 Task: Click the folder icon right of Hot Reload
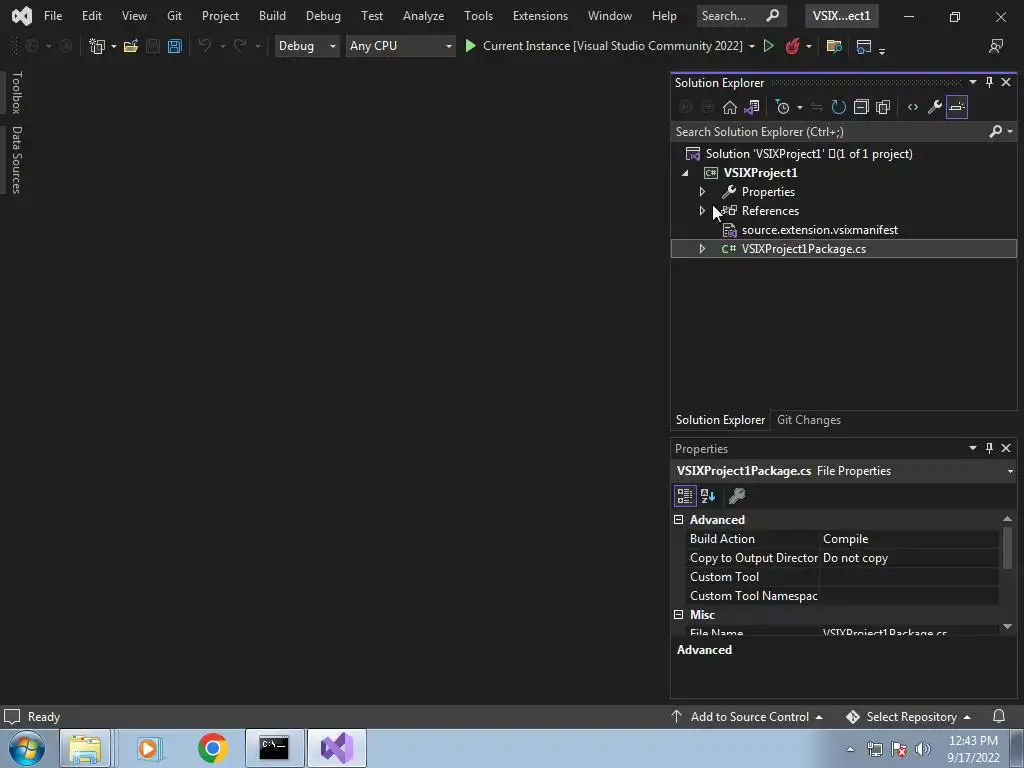833,46
